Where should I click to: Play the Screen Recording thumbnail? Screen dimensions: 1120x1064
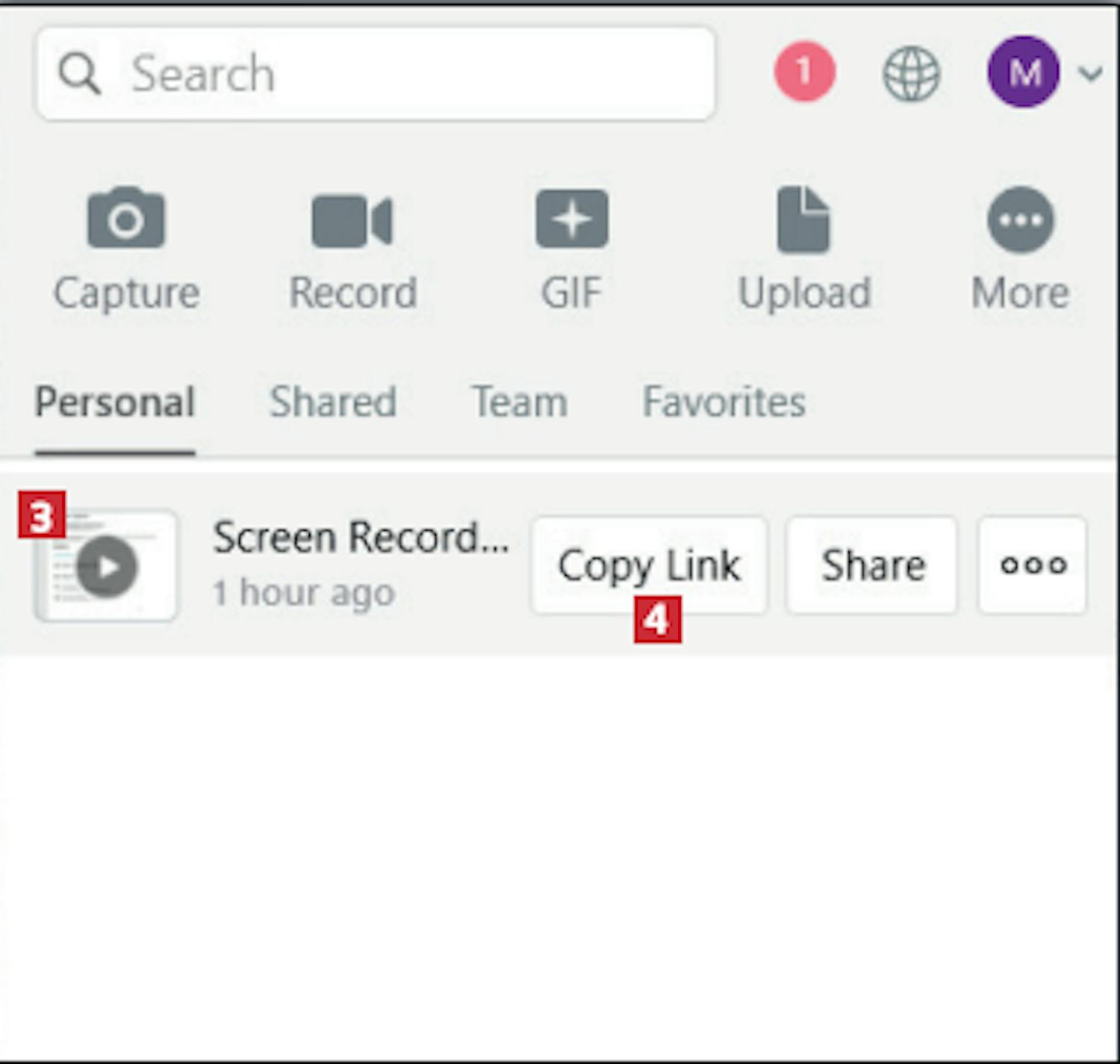106,566
